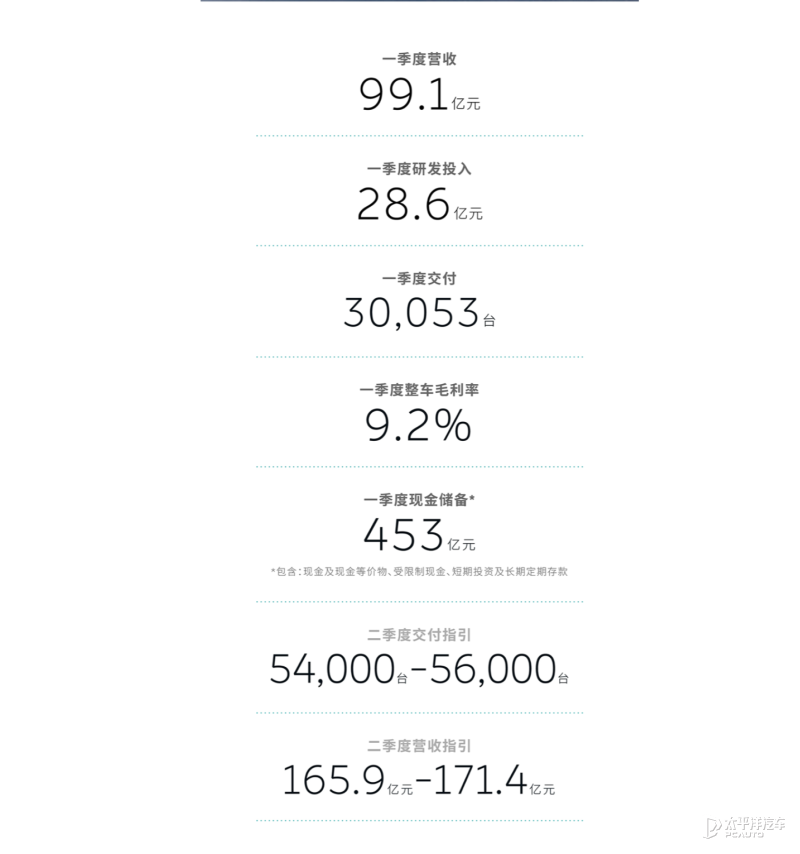Click the 亿元 unit next to 99.1
Viewport: 800px width, 854px height.
(x=466, y=103)
